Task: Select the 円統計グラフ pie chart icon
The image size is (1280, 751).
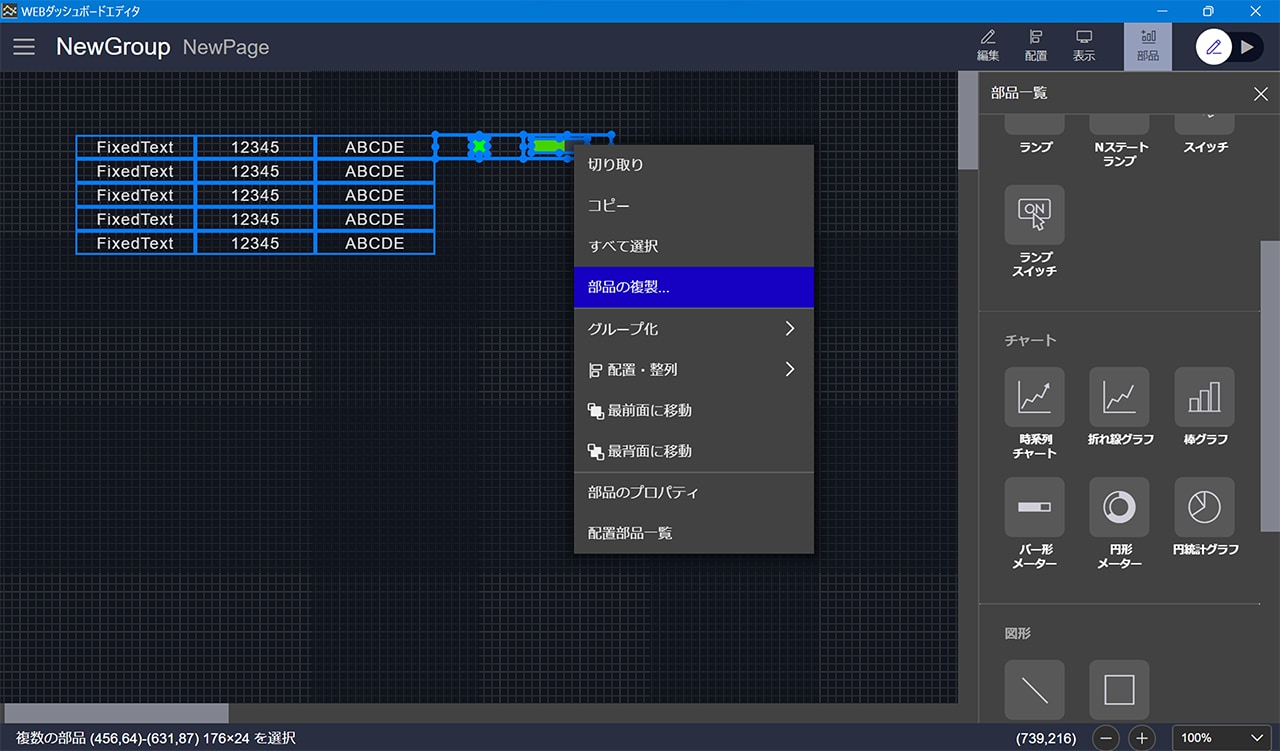Action: (1204, 507)
